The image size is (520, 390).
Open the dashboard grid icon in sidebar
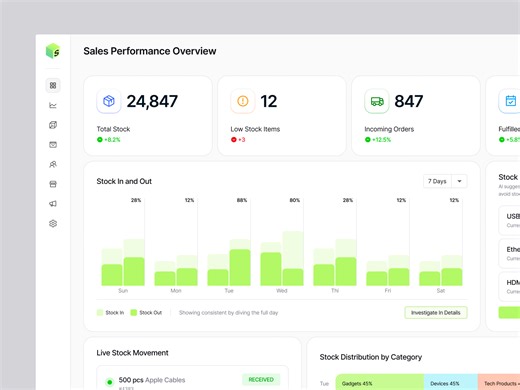[53, 86]
